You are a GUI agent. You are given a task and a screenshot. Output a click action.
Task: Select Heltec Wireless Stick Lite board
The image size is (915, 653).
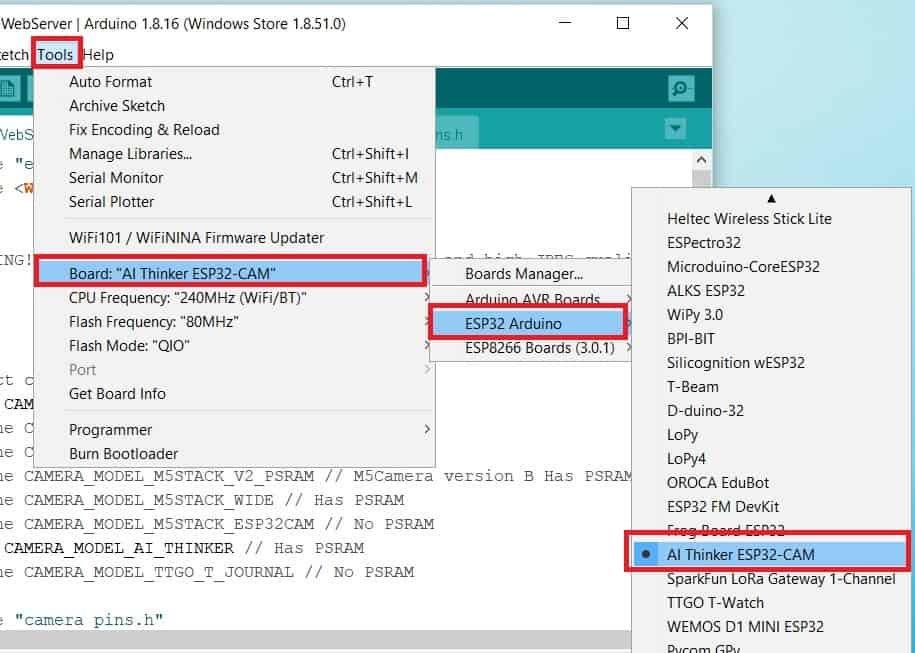(771, 218)
